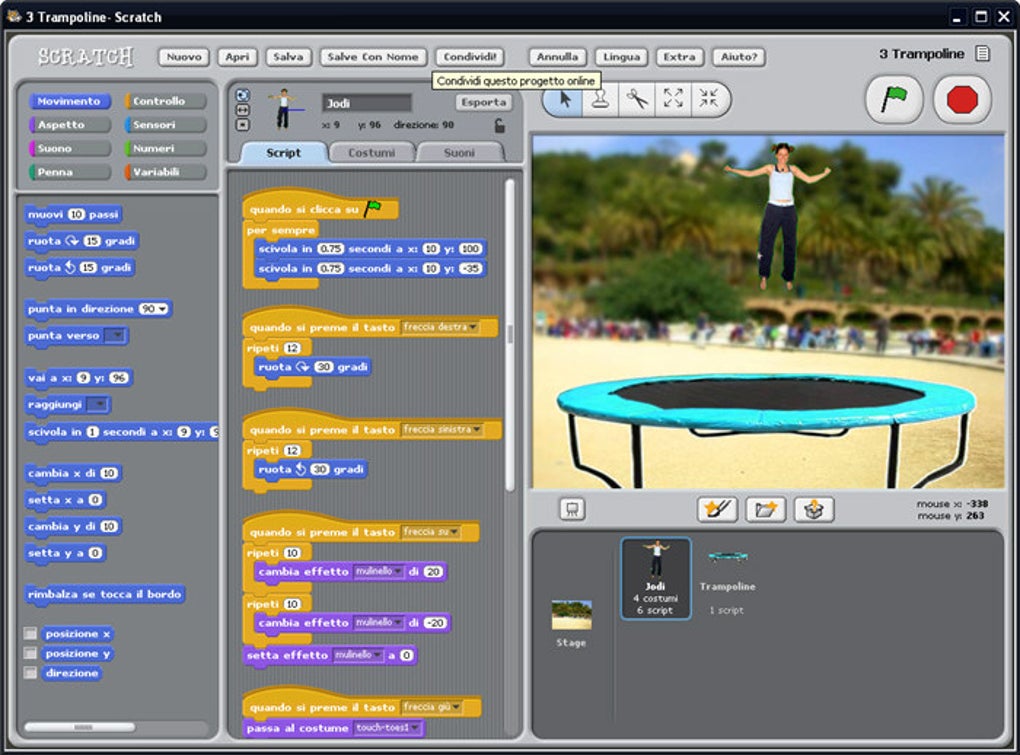Open freccia sinistra key dropdown
Screen dimensions: 1020x755
[476, 429]
